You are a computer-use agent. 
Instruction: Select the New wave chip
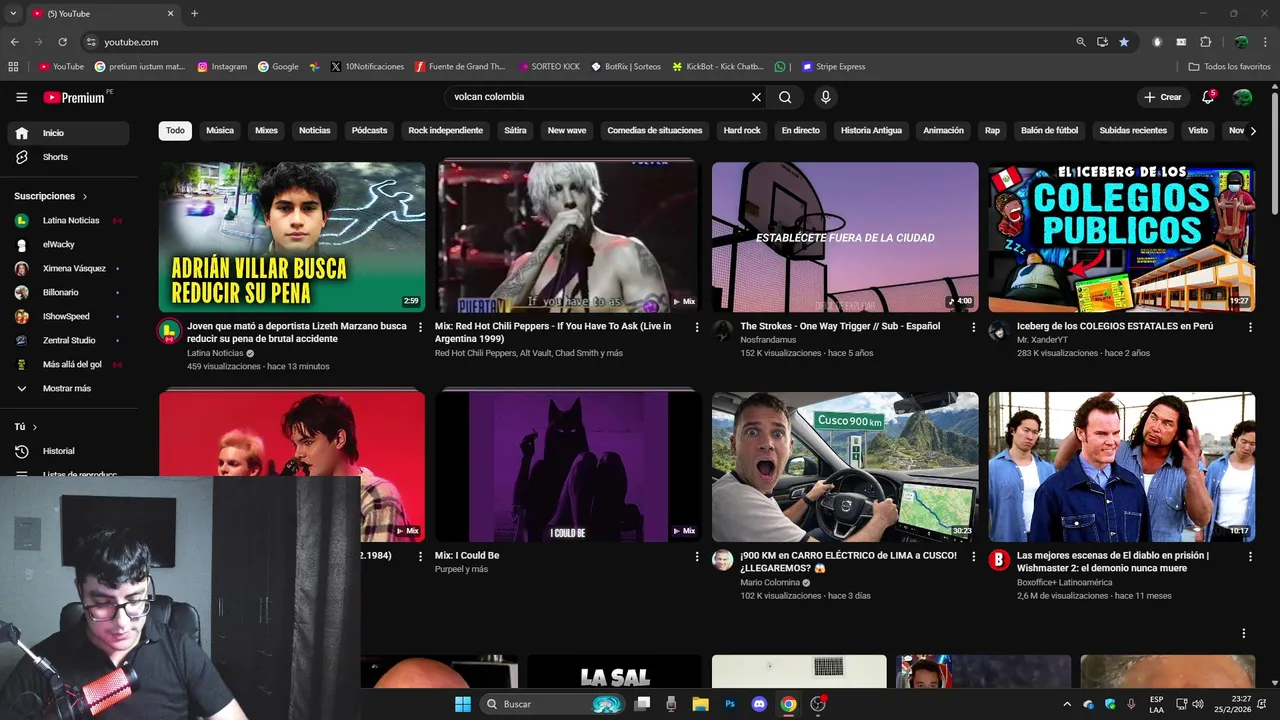[567, 130]
